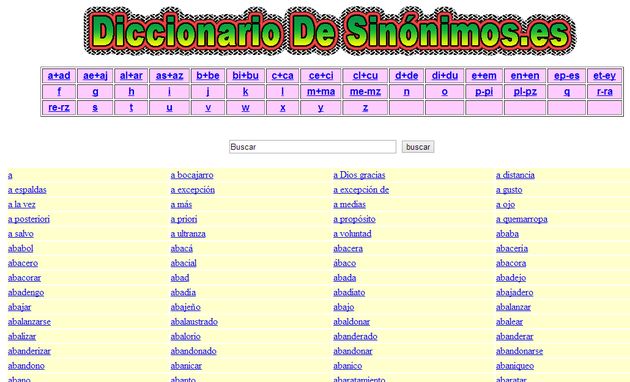This screenshot has width=630, height=382.
Task: Open the entry 'abanderizar'
Action: pyautogui.click(x=29, y=351)
